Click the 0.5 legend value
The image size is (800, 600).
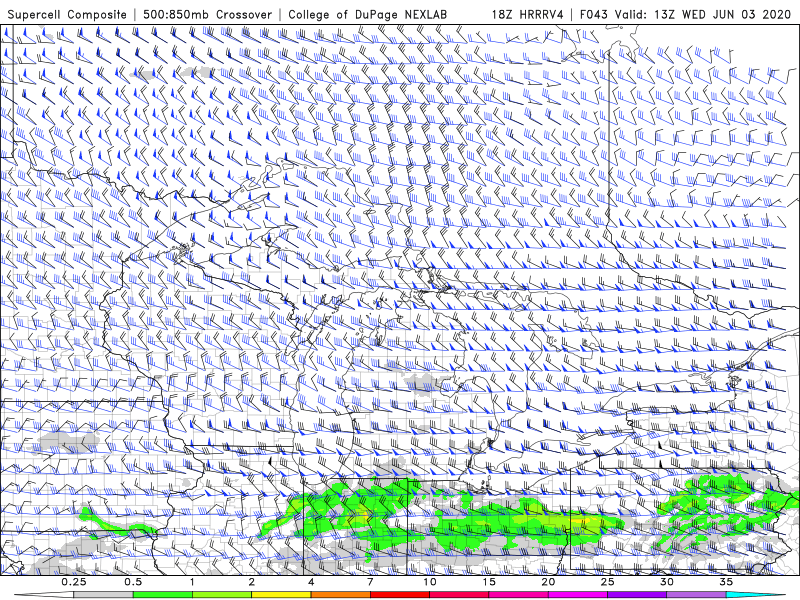(x=133, y=582)
